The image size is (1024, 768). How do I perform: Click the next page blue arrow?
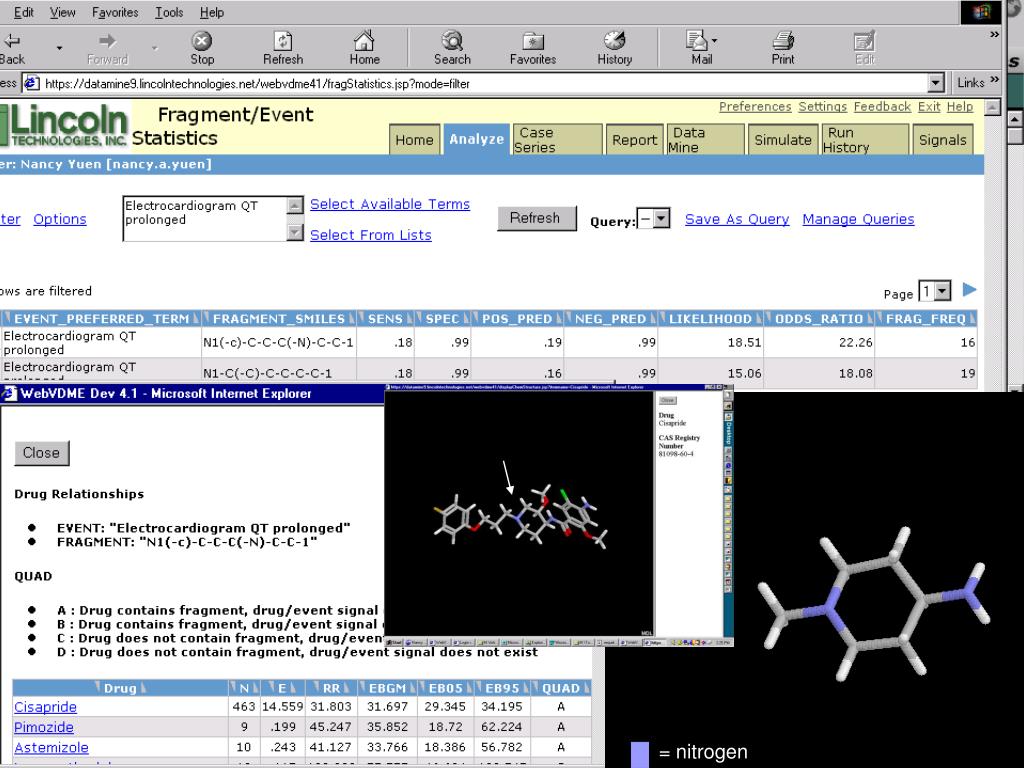[x=970, y=290]
